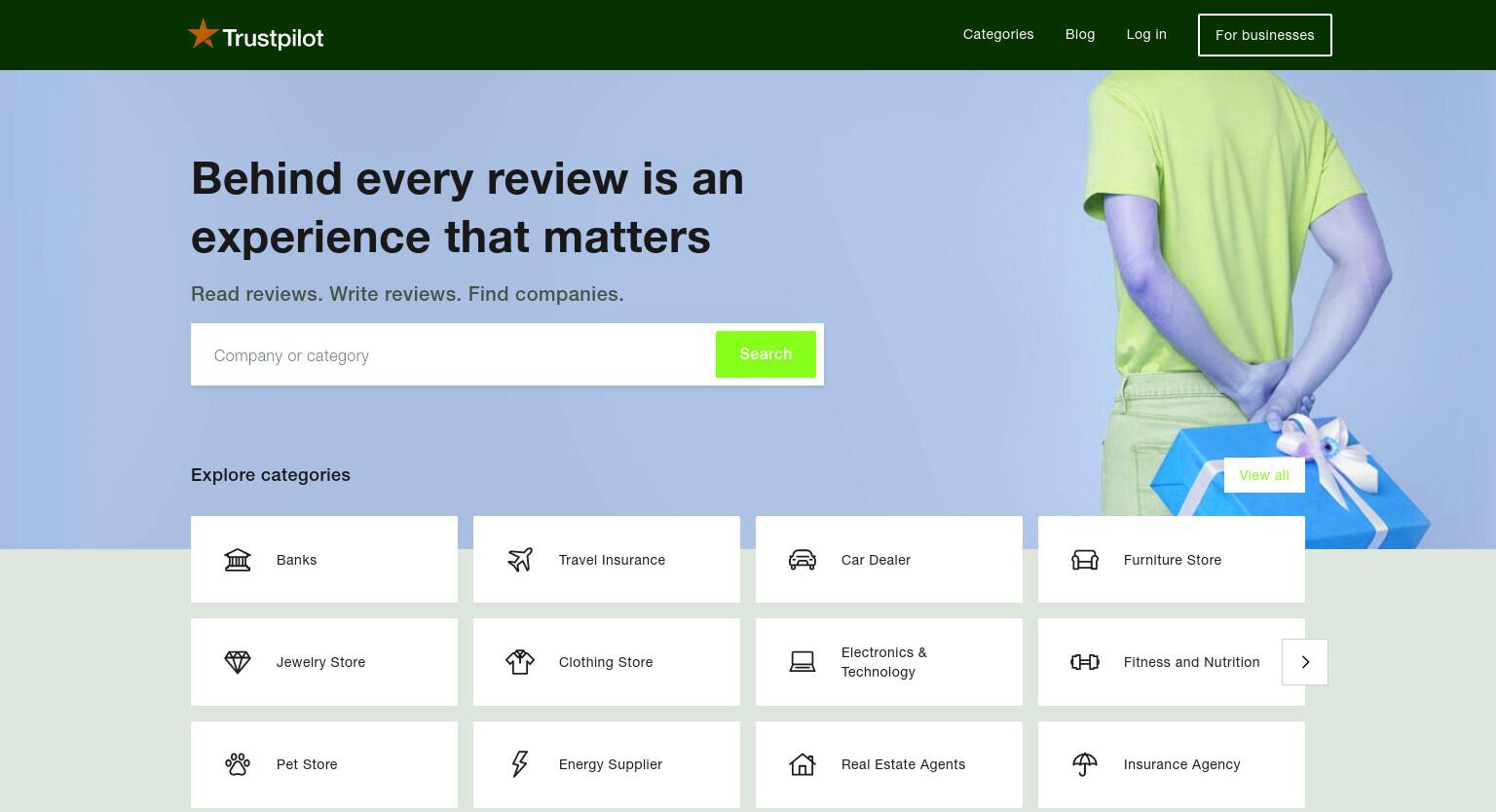Click the Car Dealer car icon
The width and height of the screenshot is (1496, 812).
pyautogui.click(x=803, y=560)
